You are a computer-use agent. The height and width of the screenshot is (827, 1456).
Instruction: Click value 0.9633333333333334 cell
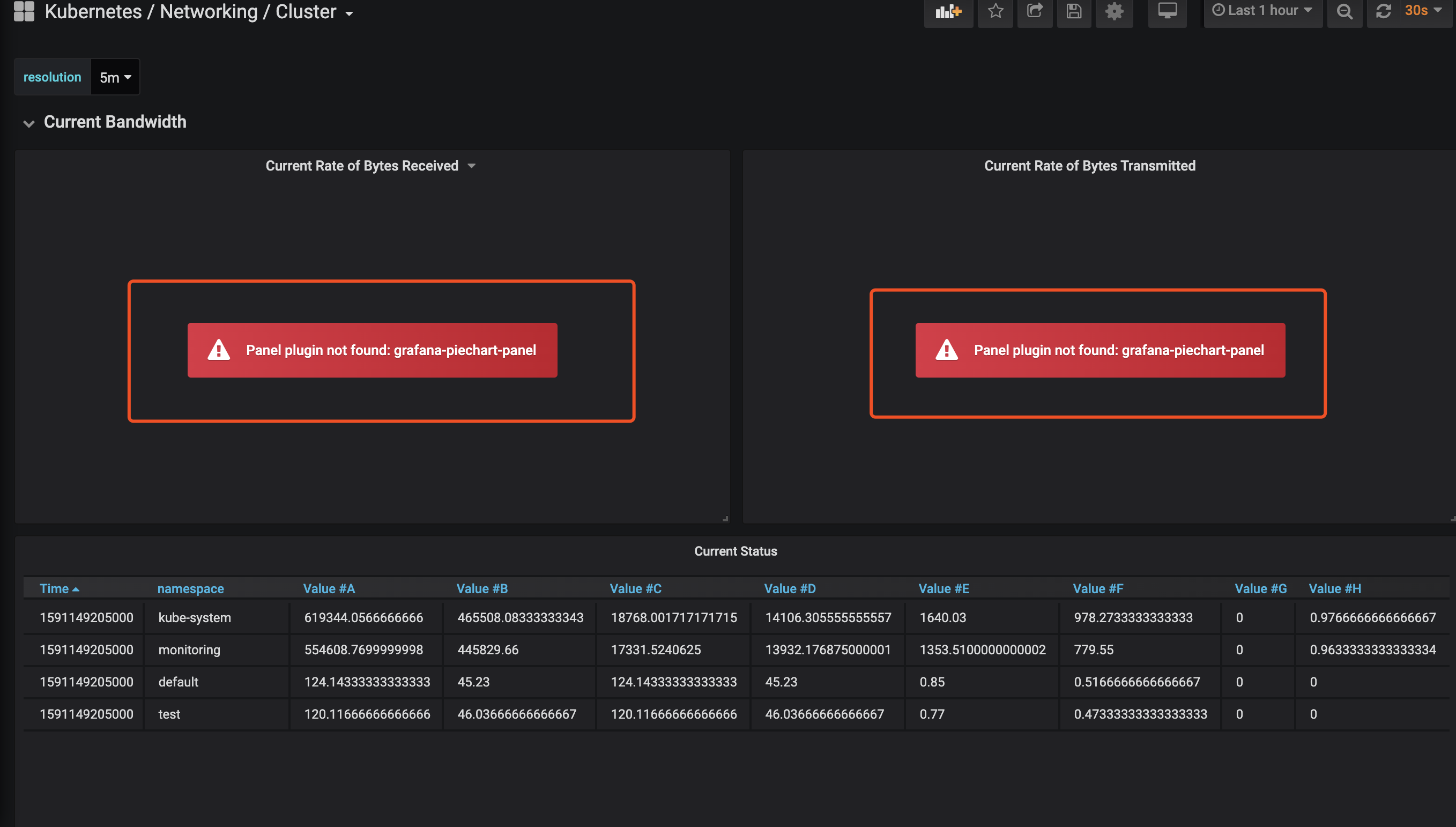coord(1372,650)
